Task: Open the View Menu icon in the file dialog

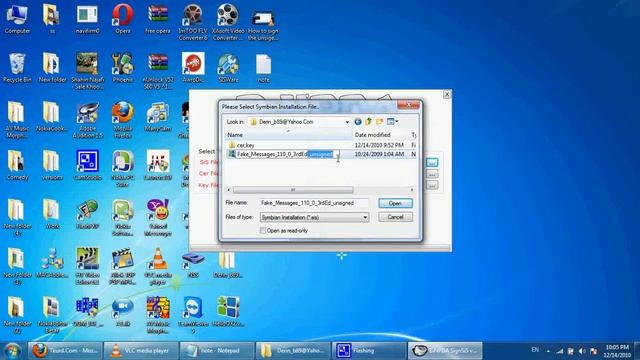Action: 392,122
